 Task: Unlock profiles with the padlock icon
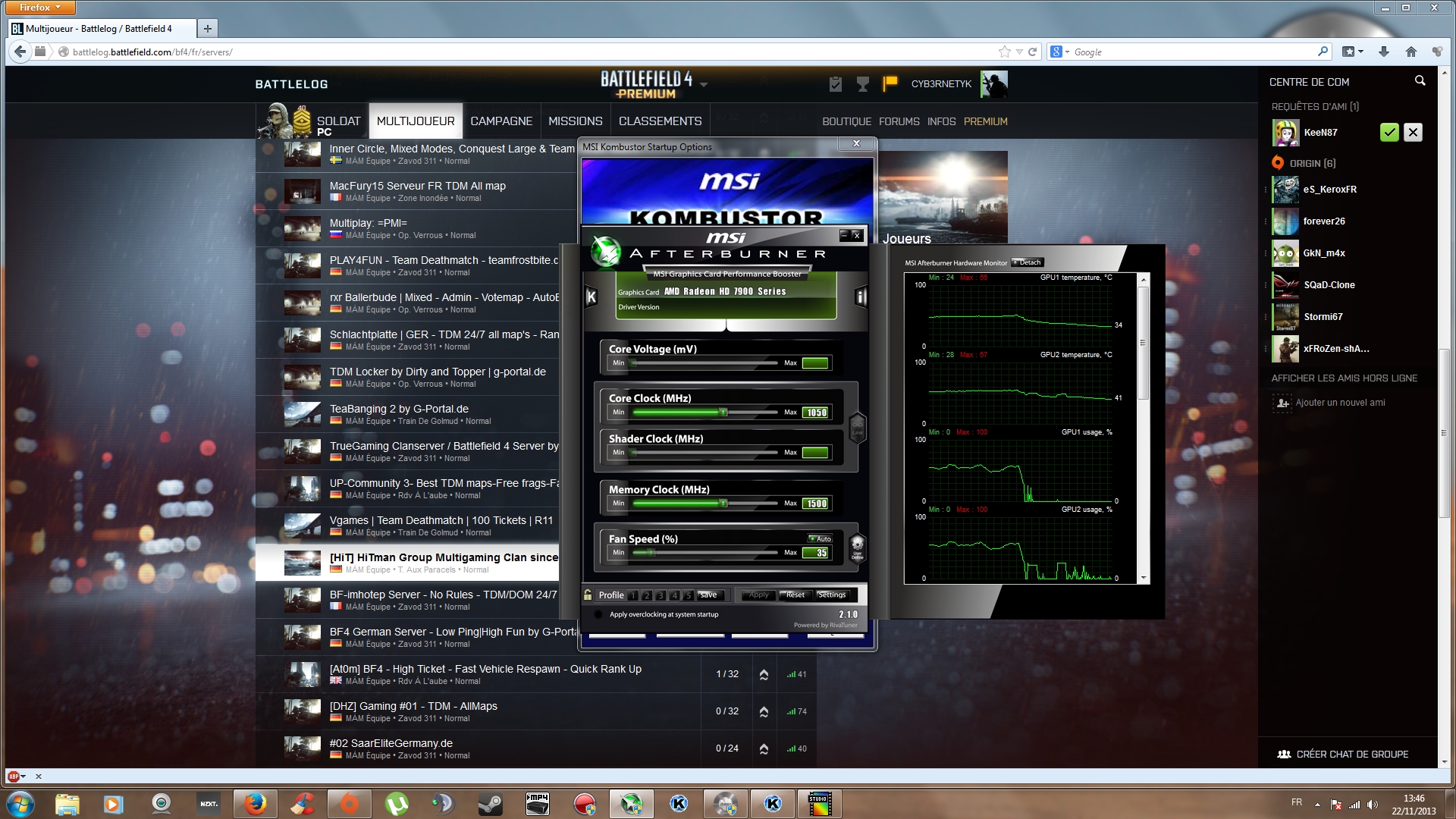tap(588, 595)
